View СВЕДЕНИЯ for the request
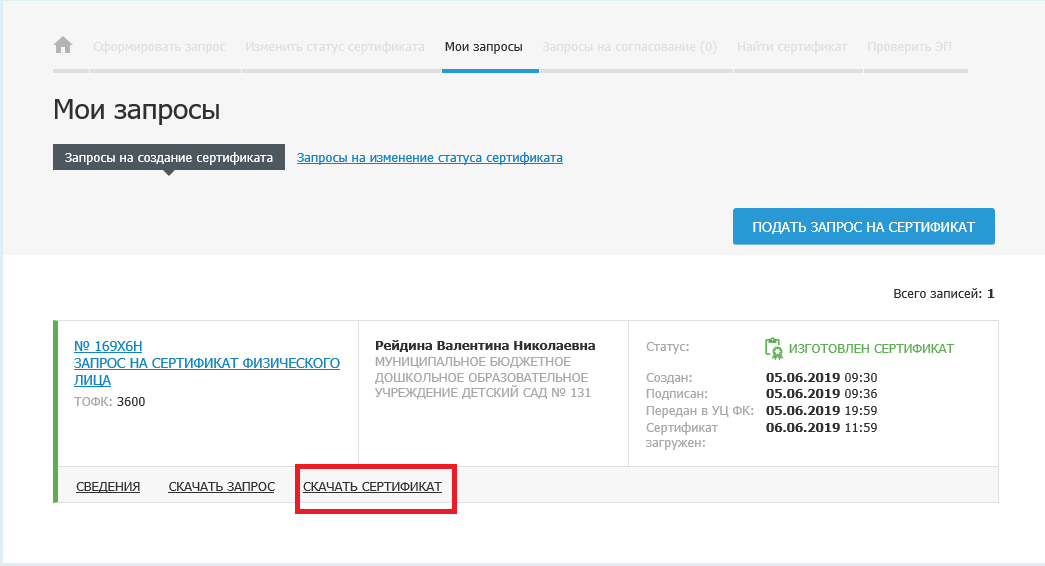Screen dimensions: 1045x566 click(108, 487)
